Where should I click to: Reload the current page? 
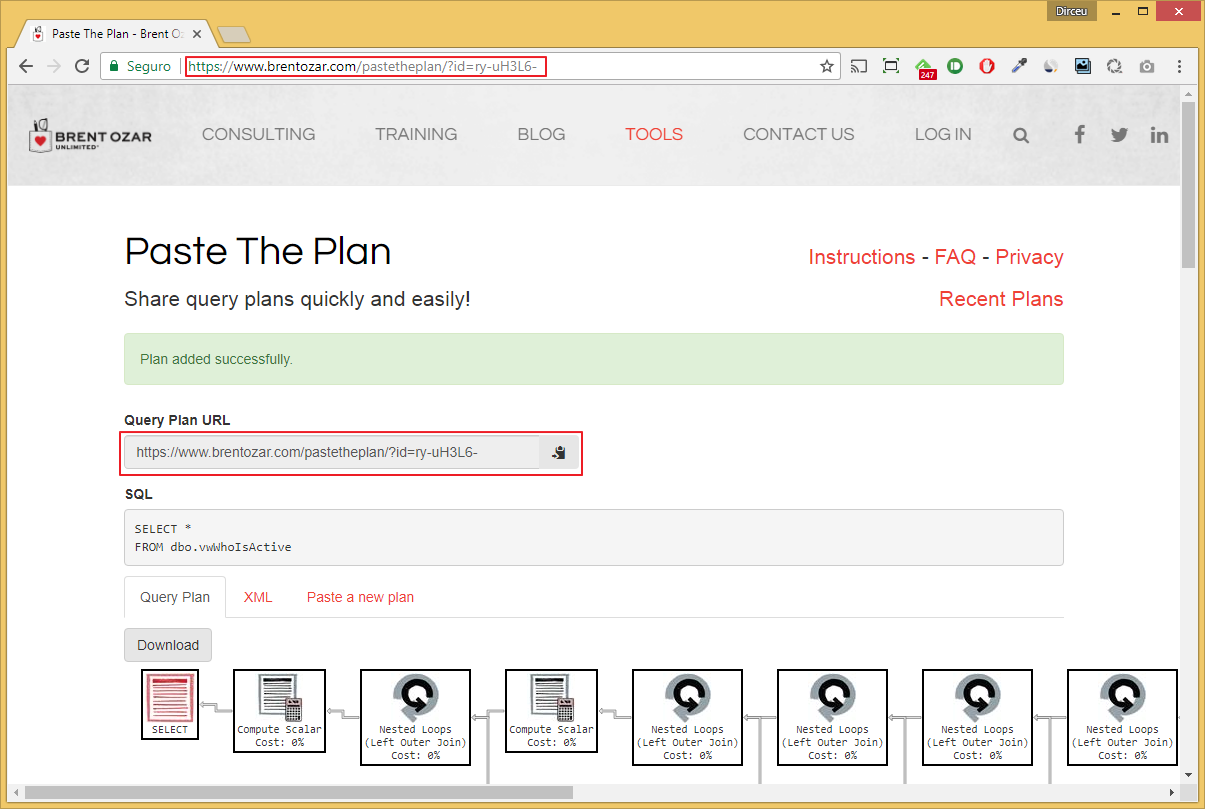82,67
